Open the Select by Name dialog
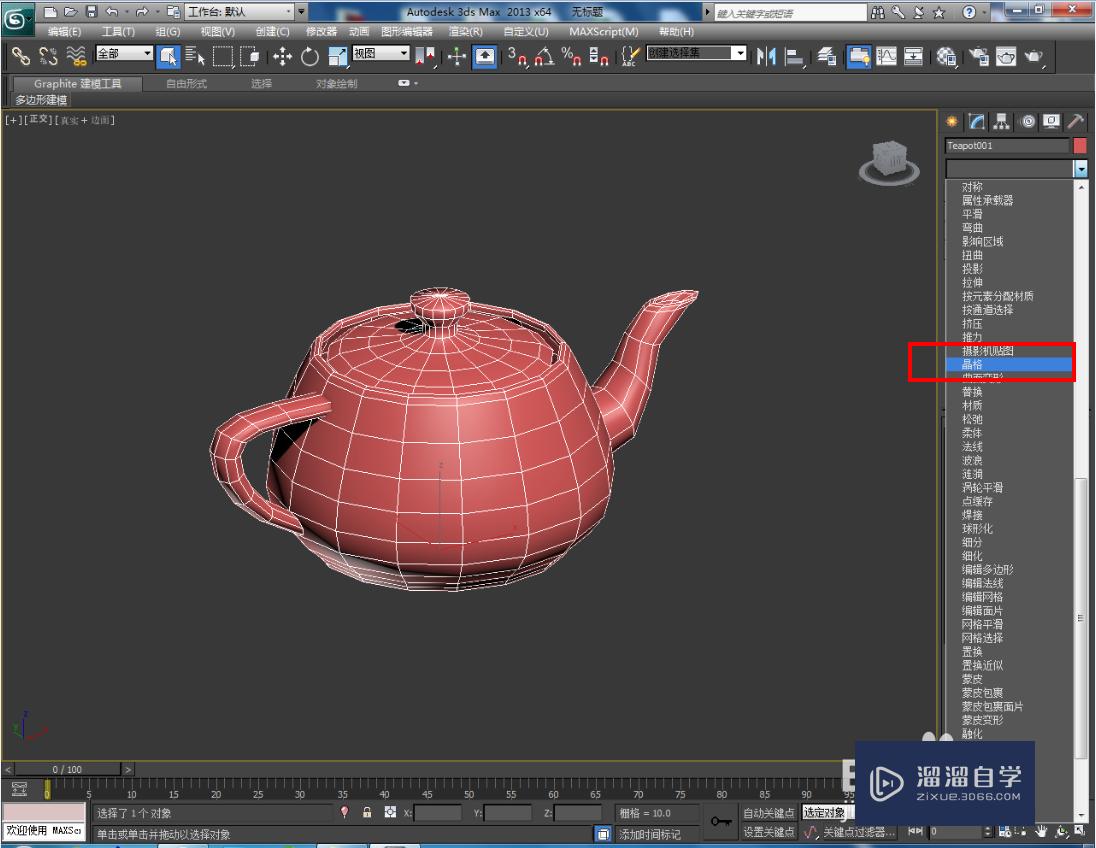The width and height of the screenshot is (1096, 848). click(197, 57)
